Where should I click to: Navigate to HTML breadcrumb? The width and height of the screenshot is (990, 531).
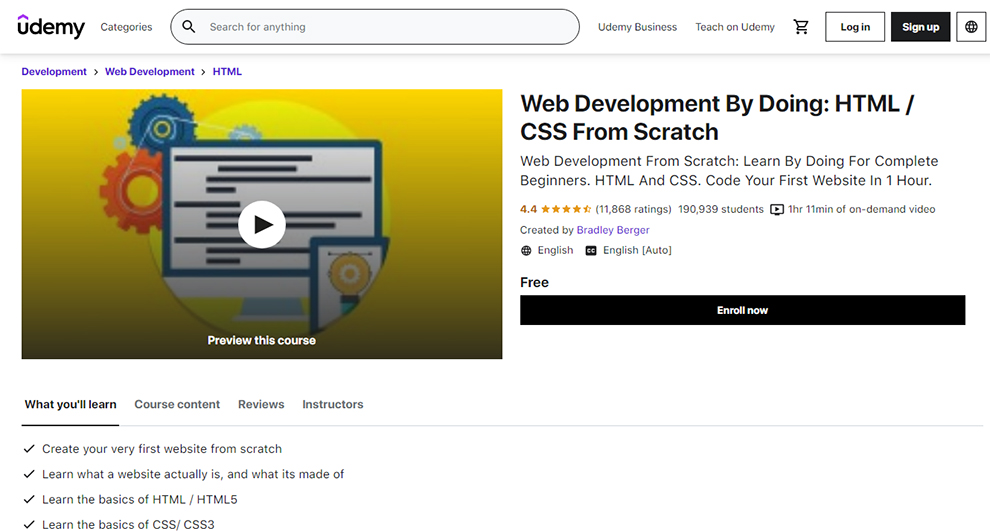click(227, 71)
